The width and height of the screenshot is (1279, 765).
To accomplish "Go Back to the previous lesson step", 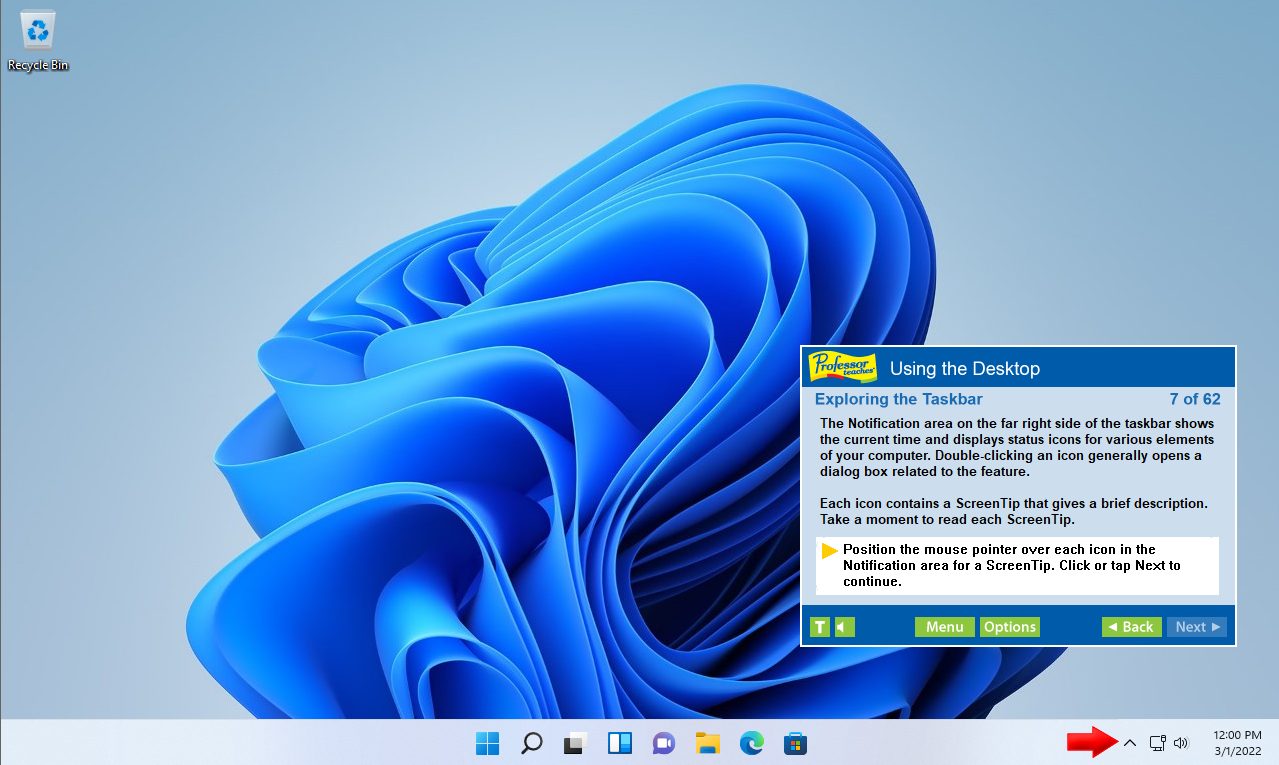I will 1130,626.
